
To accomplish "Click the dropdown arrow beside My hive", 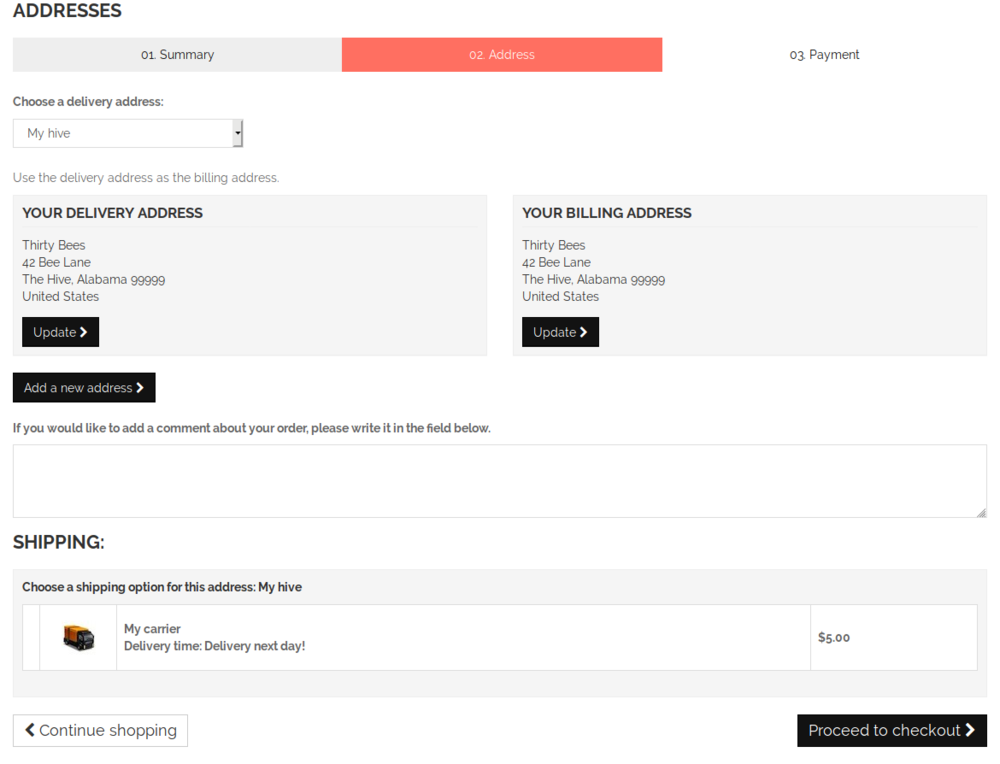I will point(238,132).
